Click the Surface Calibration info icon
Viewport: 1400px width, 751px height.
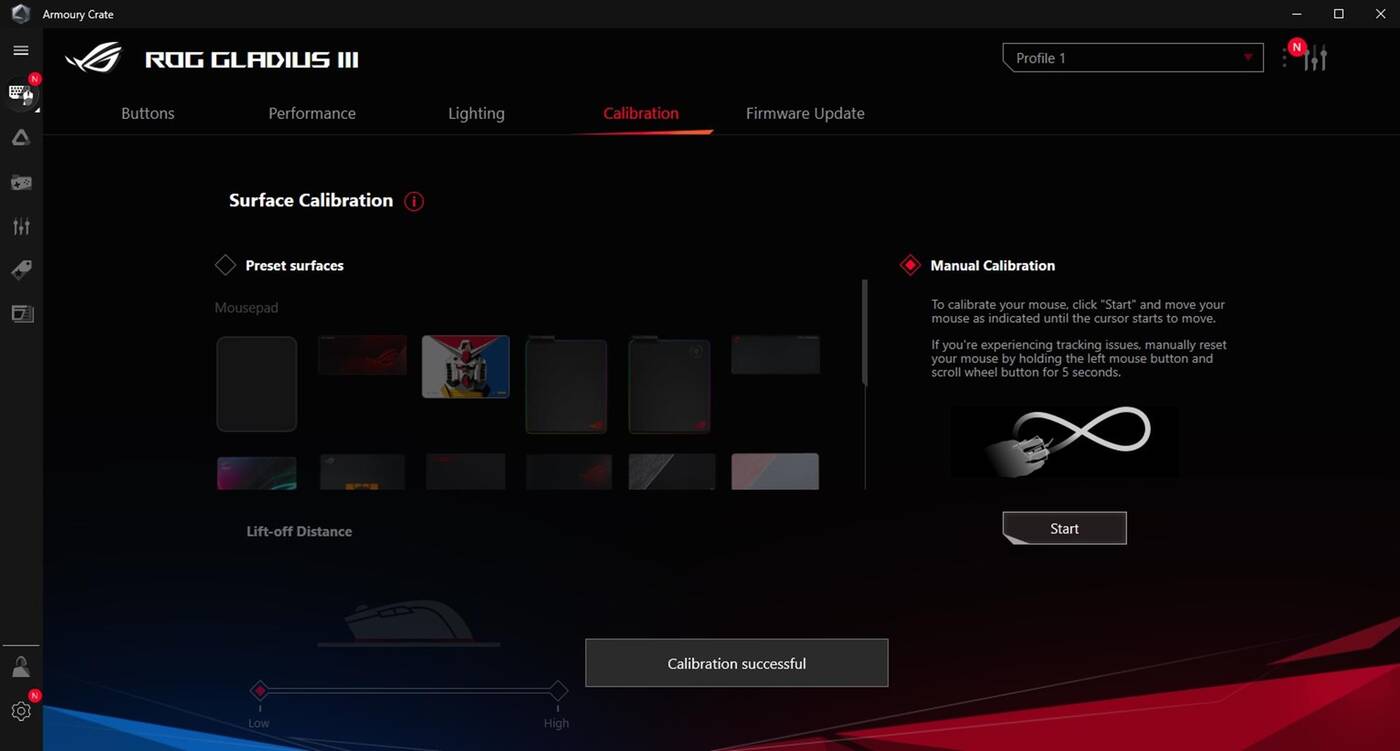(x=414, y=201)
